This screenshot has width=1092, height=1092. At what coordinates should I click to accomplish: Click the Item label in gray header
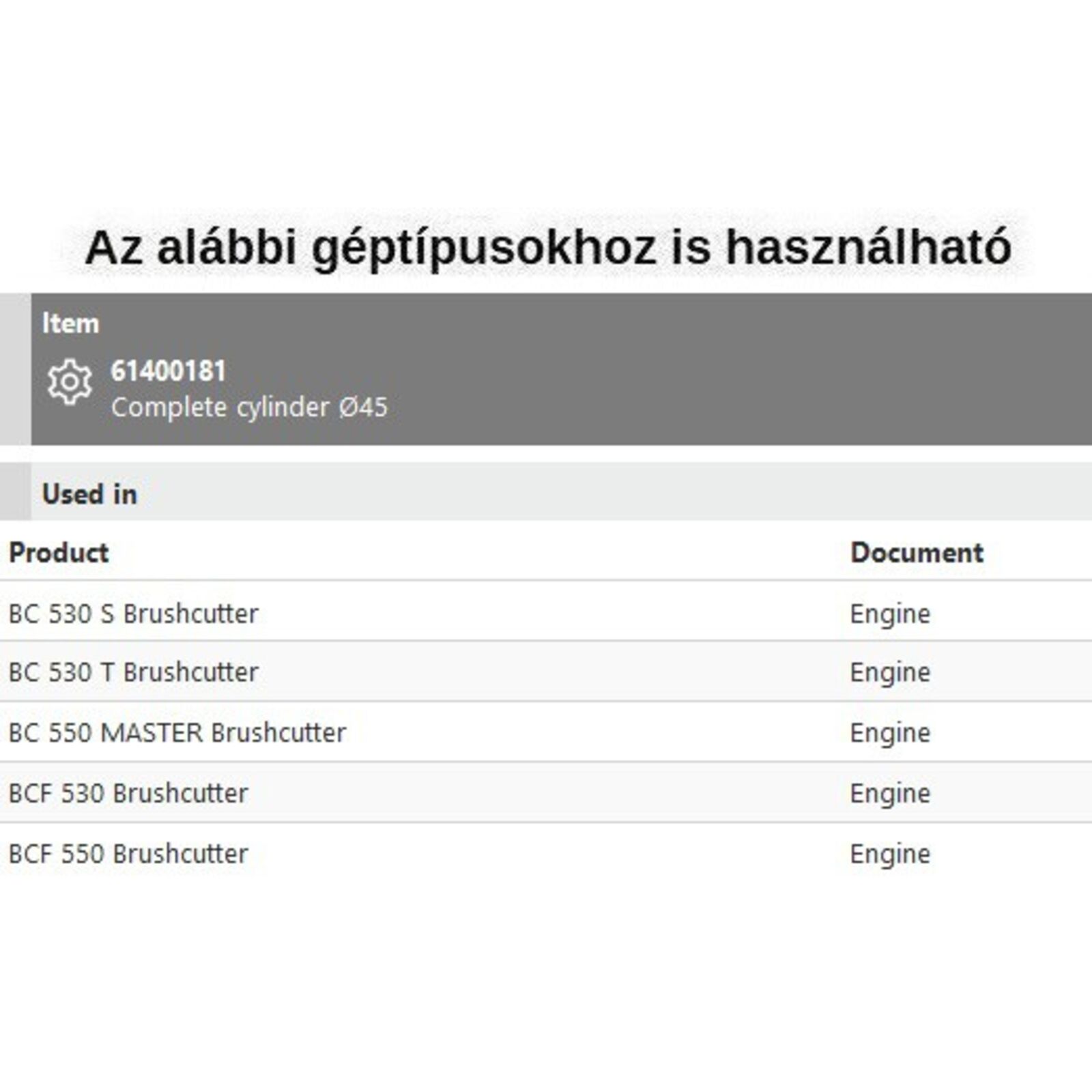click(x=70, y=324)
